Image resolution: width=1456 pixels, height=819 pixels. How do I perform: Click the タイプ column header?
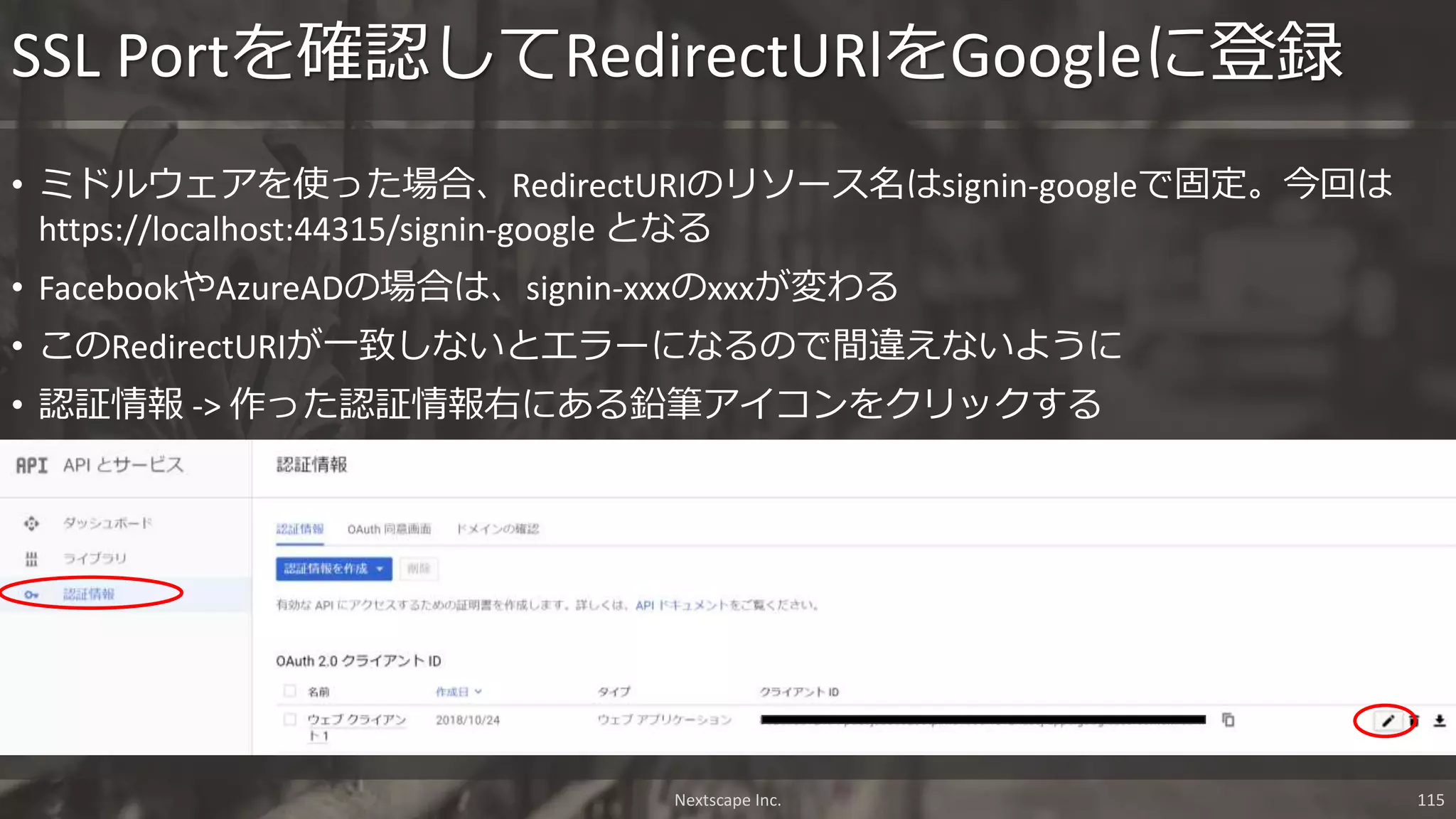(614, 692)
